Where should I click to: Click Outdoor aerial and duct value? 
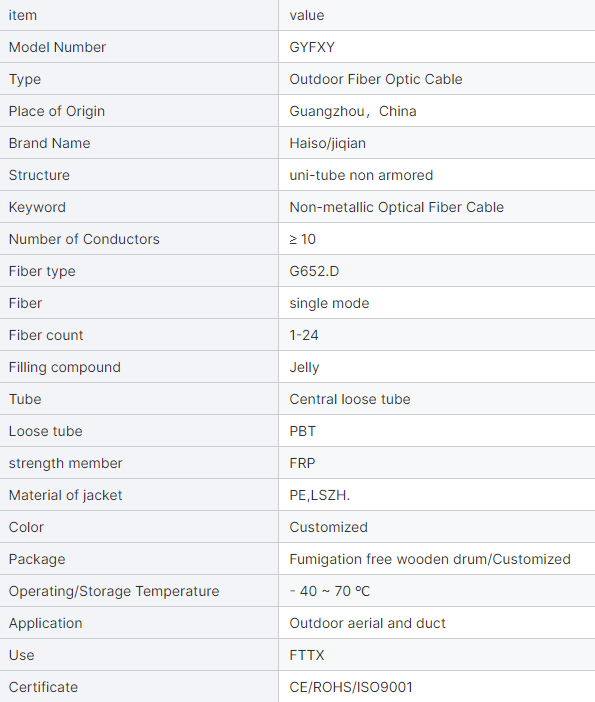click(368, 623)
